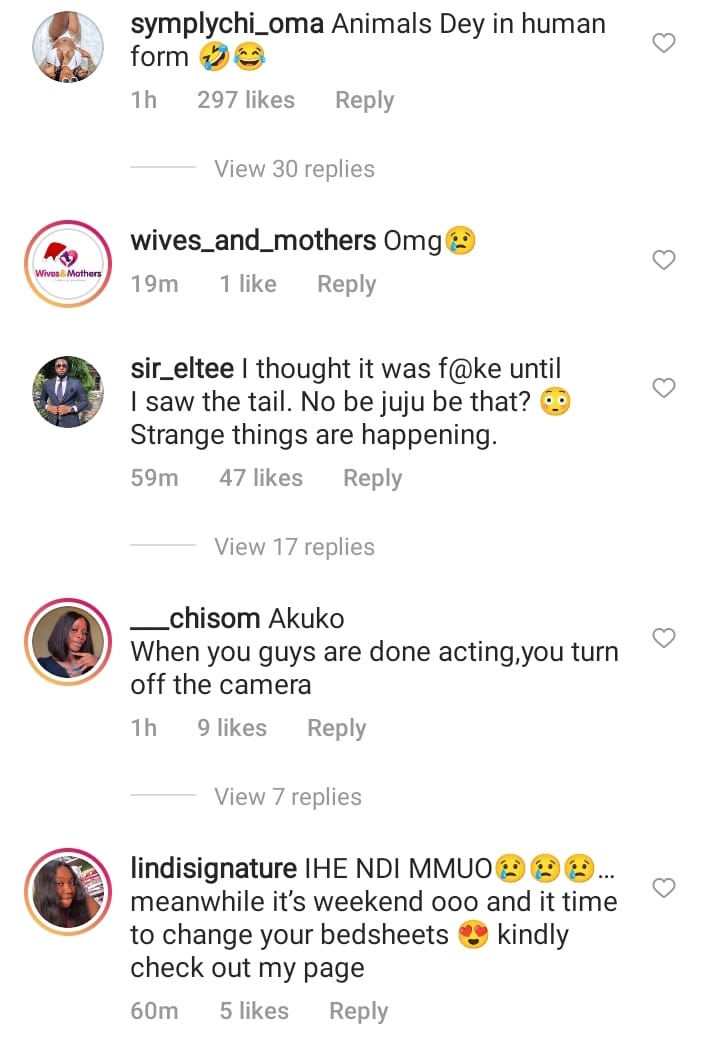Expand View 30 replies
This screenshot has width=720, height=1056.
294,169
